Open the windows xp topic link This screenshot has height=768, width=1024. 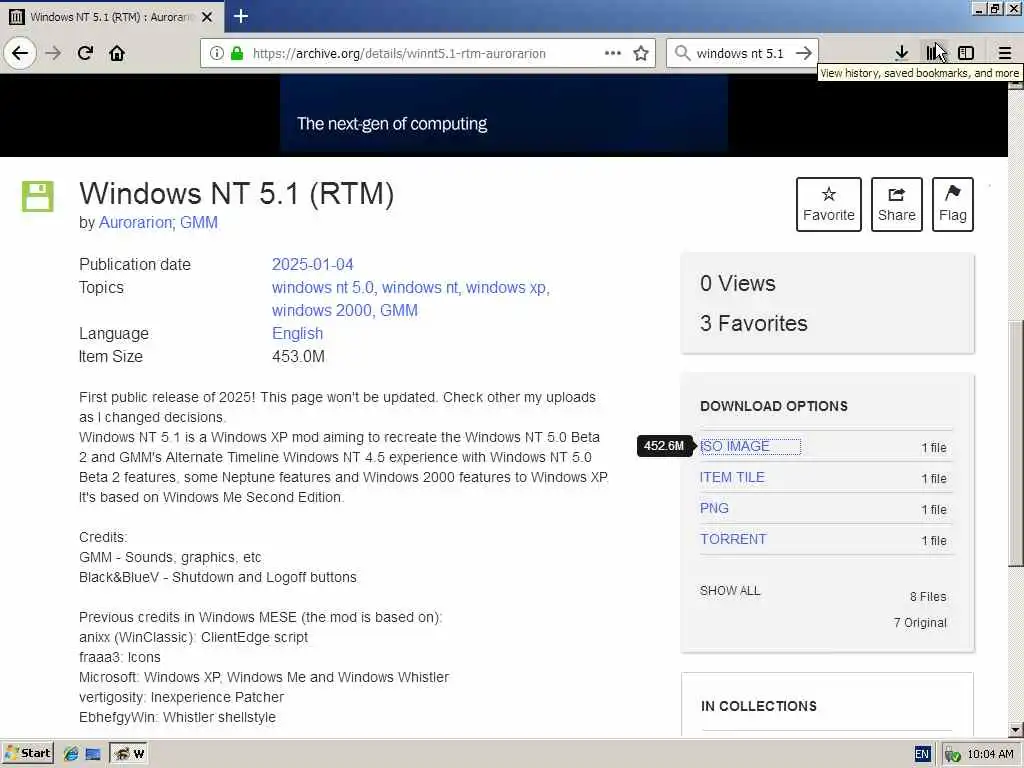pos(506,287)
